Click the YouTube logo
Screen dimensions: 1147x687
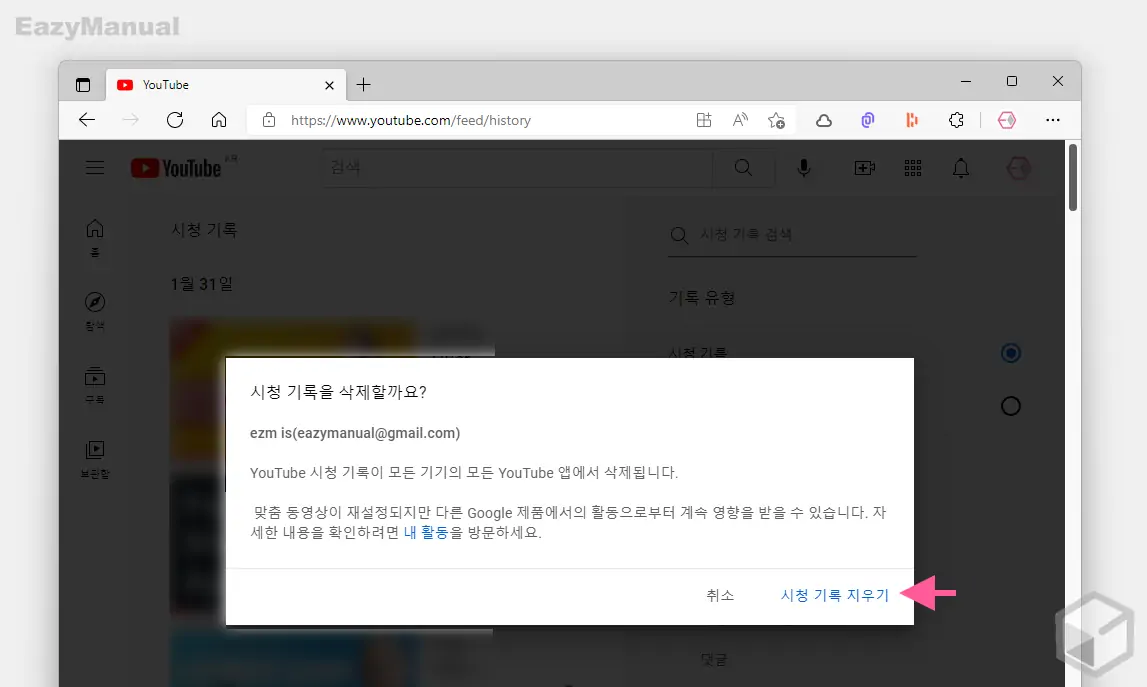[x=176, y=168]
